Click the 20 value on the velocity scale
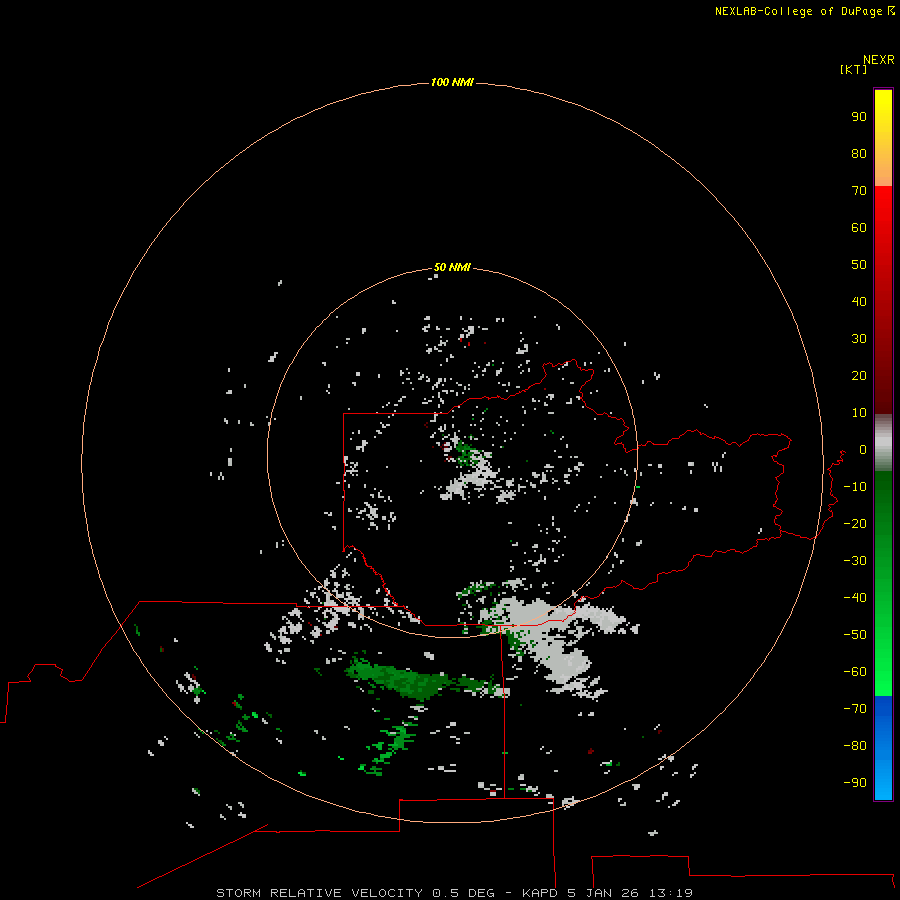 pos(859,375)
